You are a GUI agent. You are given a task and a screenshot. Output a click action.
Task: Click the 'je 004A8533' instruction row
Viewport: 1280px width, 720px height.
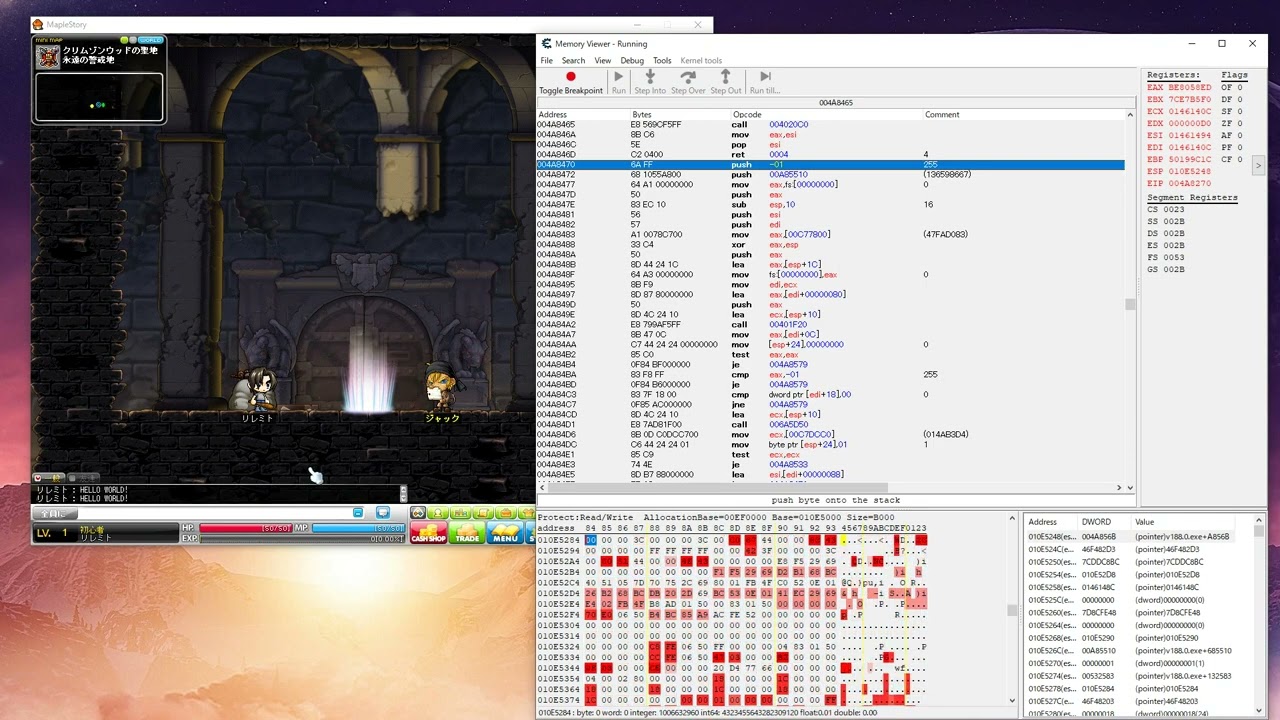[830, 464]
